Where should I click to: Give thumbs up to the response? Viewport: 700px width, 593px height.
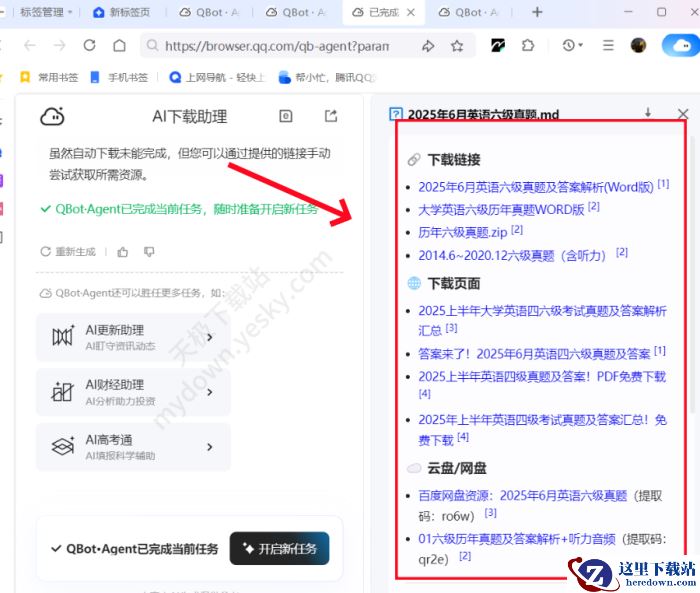click(x=123, y=252)
